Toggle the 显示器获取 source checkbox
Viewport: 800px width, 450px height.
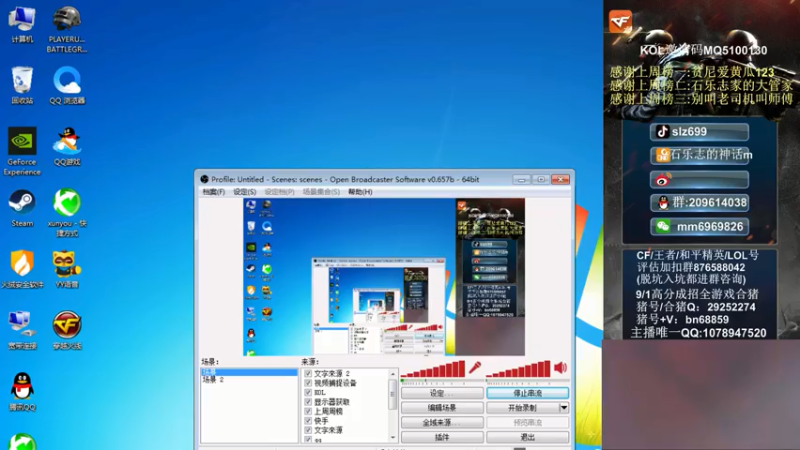point(308,402)
